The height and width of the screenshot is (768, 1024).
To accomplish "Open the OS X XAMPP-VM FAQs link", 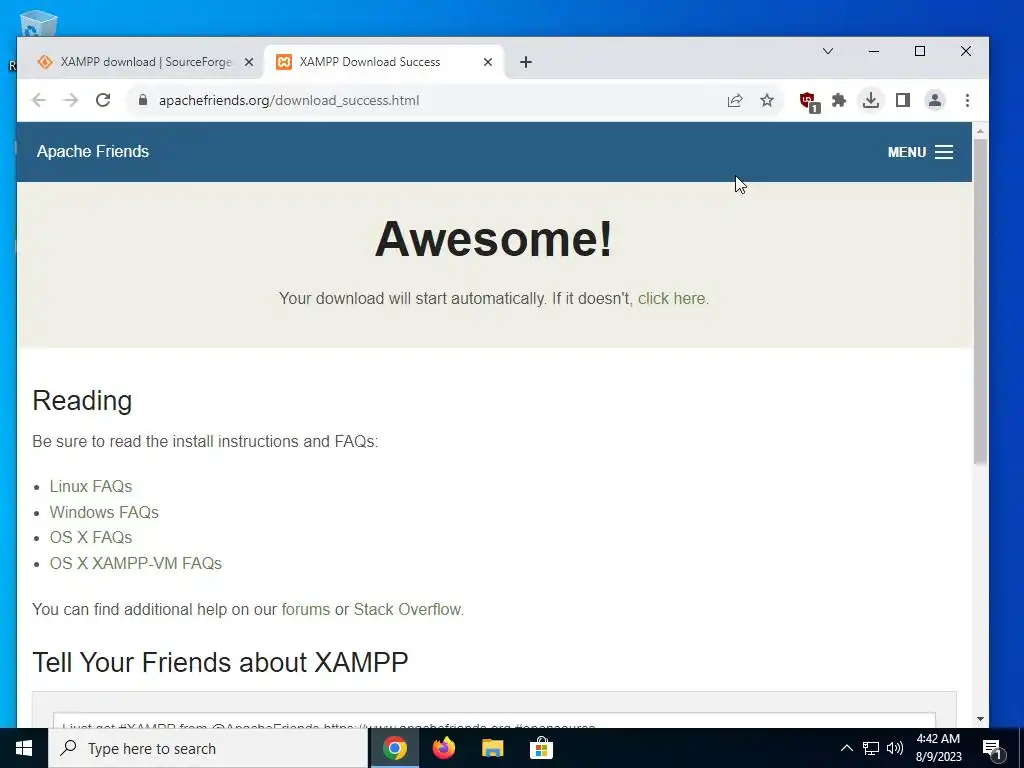I will coord(136,563).
